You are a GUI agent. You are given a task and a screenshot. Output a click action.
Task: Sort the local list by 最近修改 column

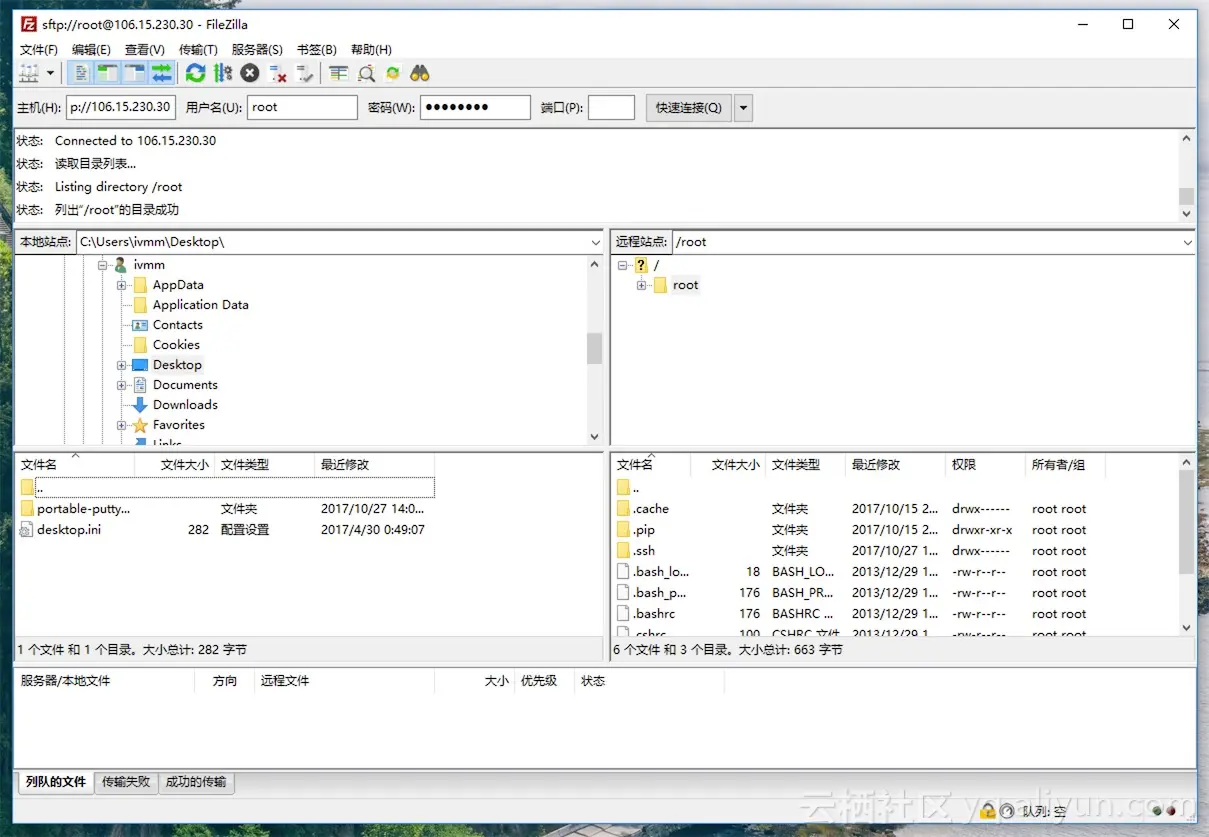374,465
